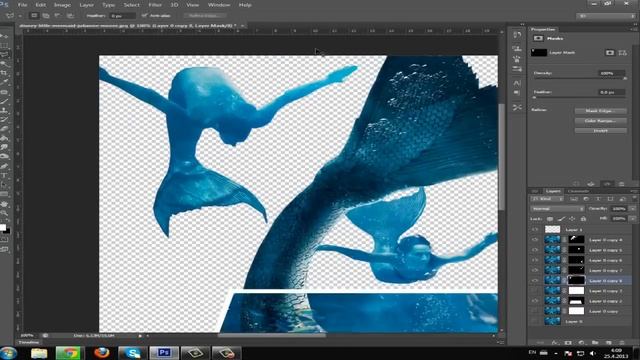Hide Layer 0 copy 4
The height and width of the screenshot is (360, 640).
[x=535, y=240]
